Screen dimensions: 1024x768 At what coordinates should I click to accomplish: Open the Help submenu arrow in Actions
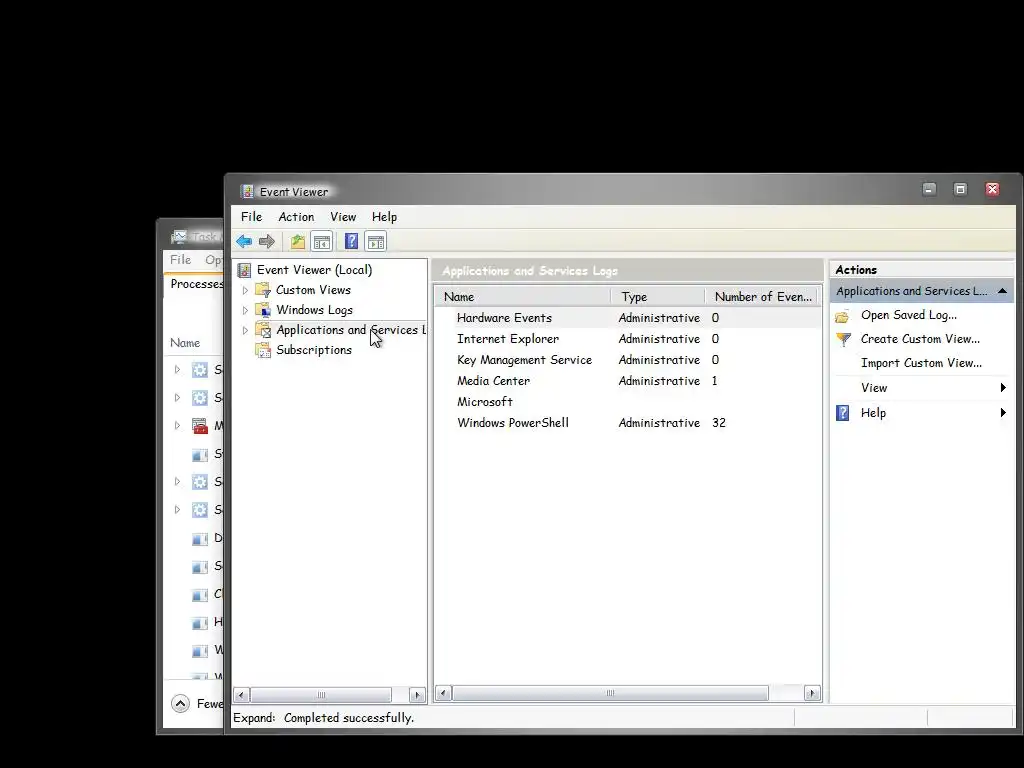tap(1003, 413)
